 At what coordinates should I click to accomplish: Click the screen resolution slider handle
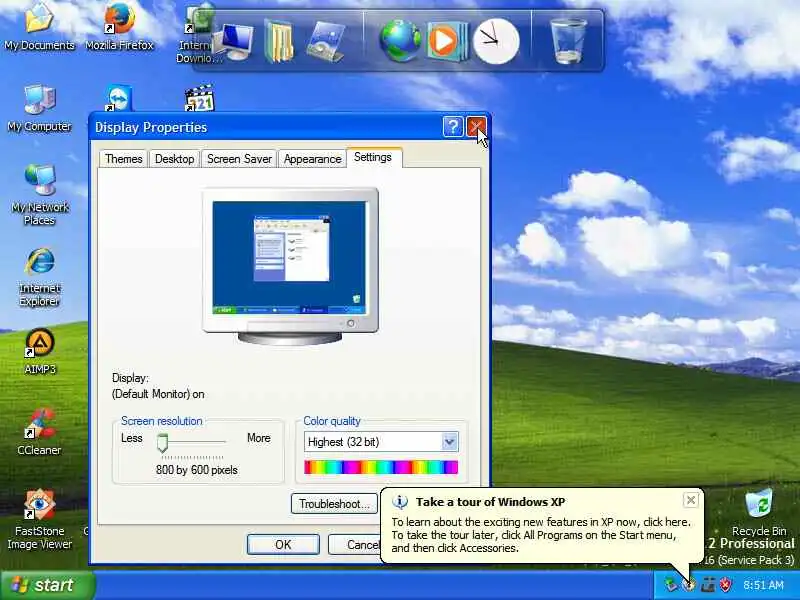[x=162, y=443]
